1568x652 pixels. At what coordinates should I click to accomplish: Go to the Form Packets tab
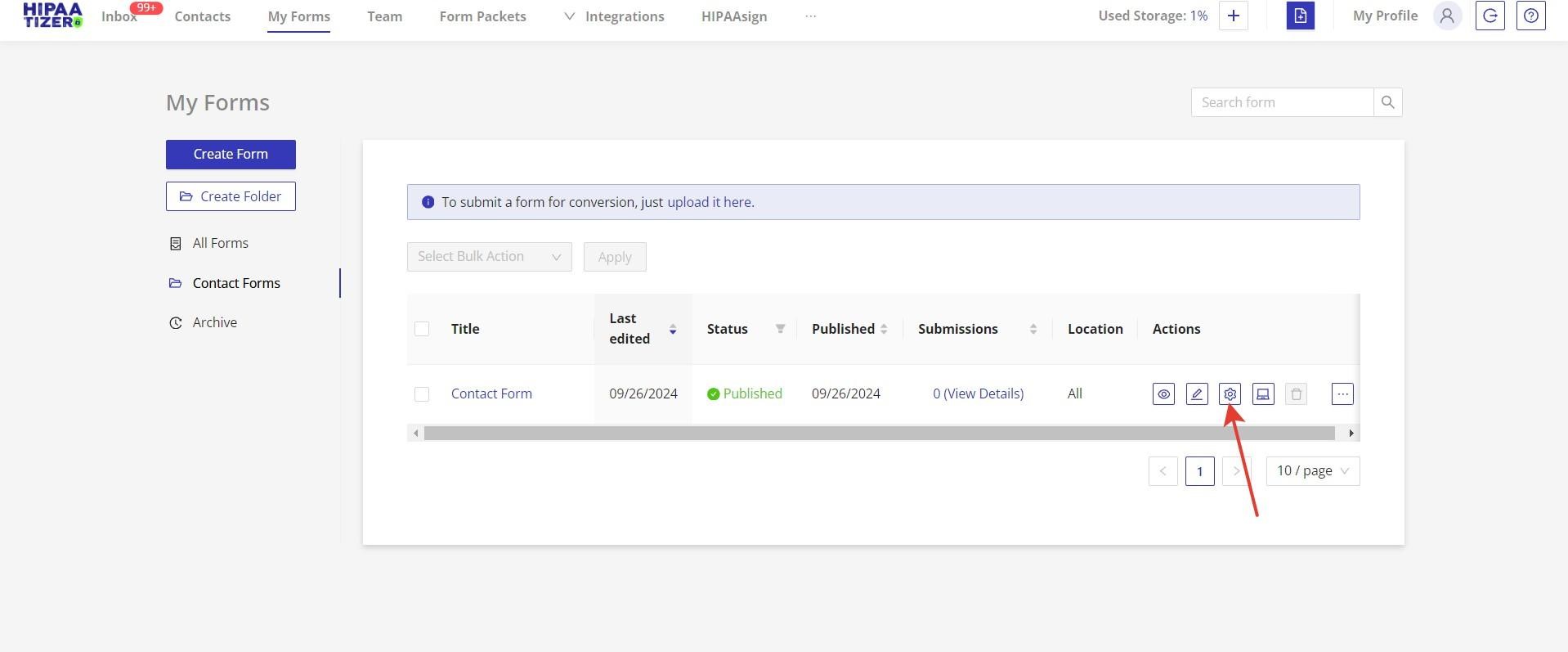click(x=482, y=16)
